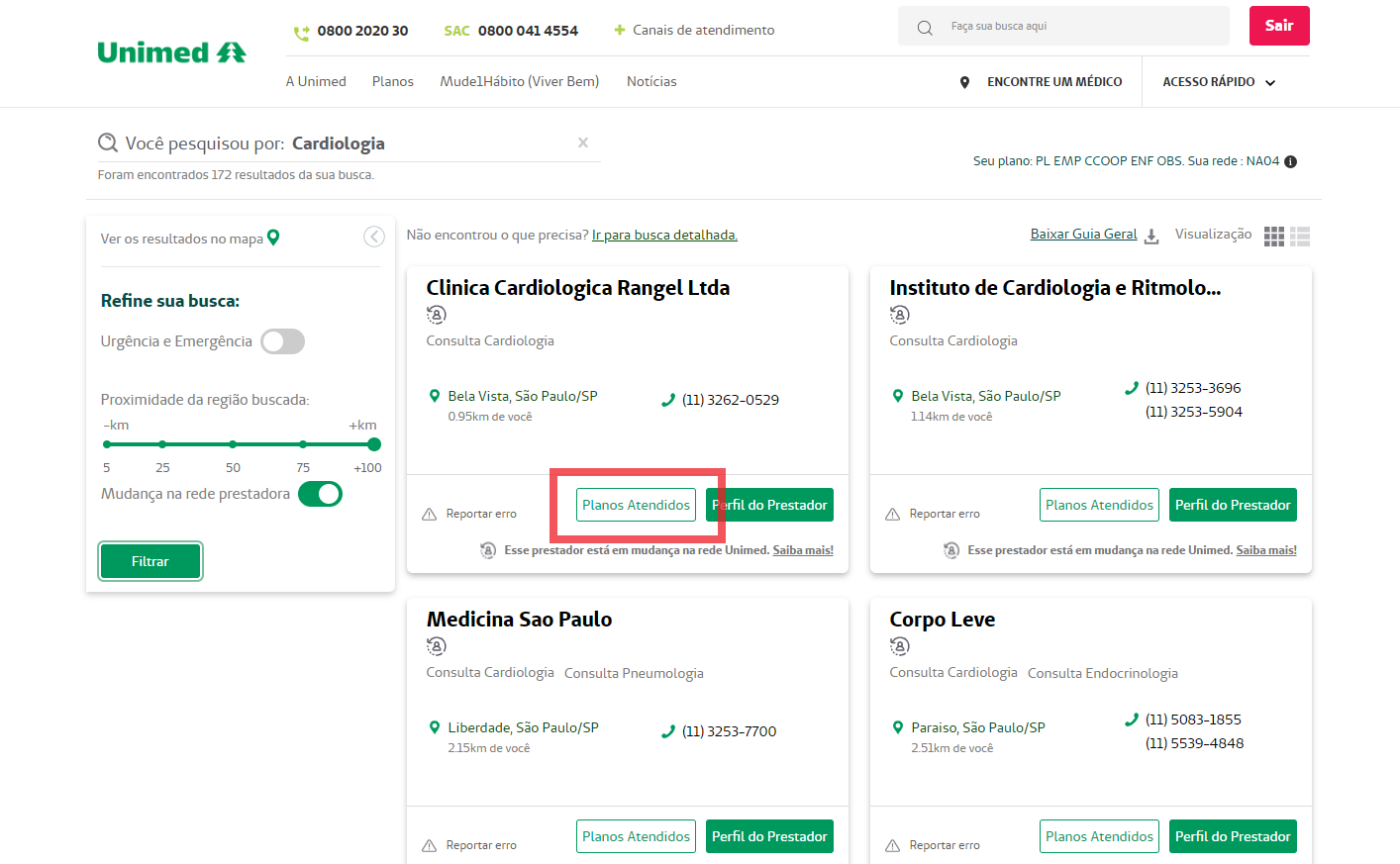
Task: Apply filters with the Filtrar button
Action: (x=150, y=561)
